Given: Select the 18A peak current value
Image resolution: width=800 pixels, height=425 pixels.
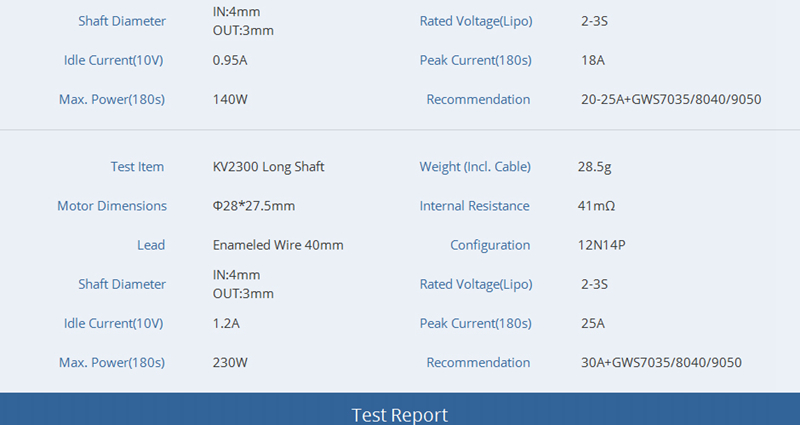Looking at the screenshot, I should click(x=593, y=60).
